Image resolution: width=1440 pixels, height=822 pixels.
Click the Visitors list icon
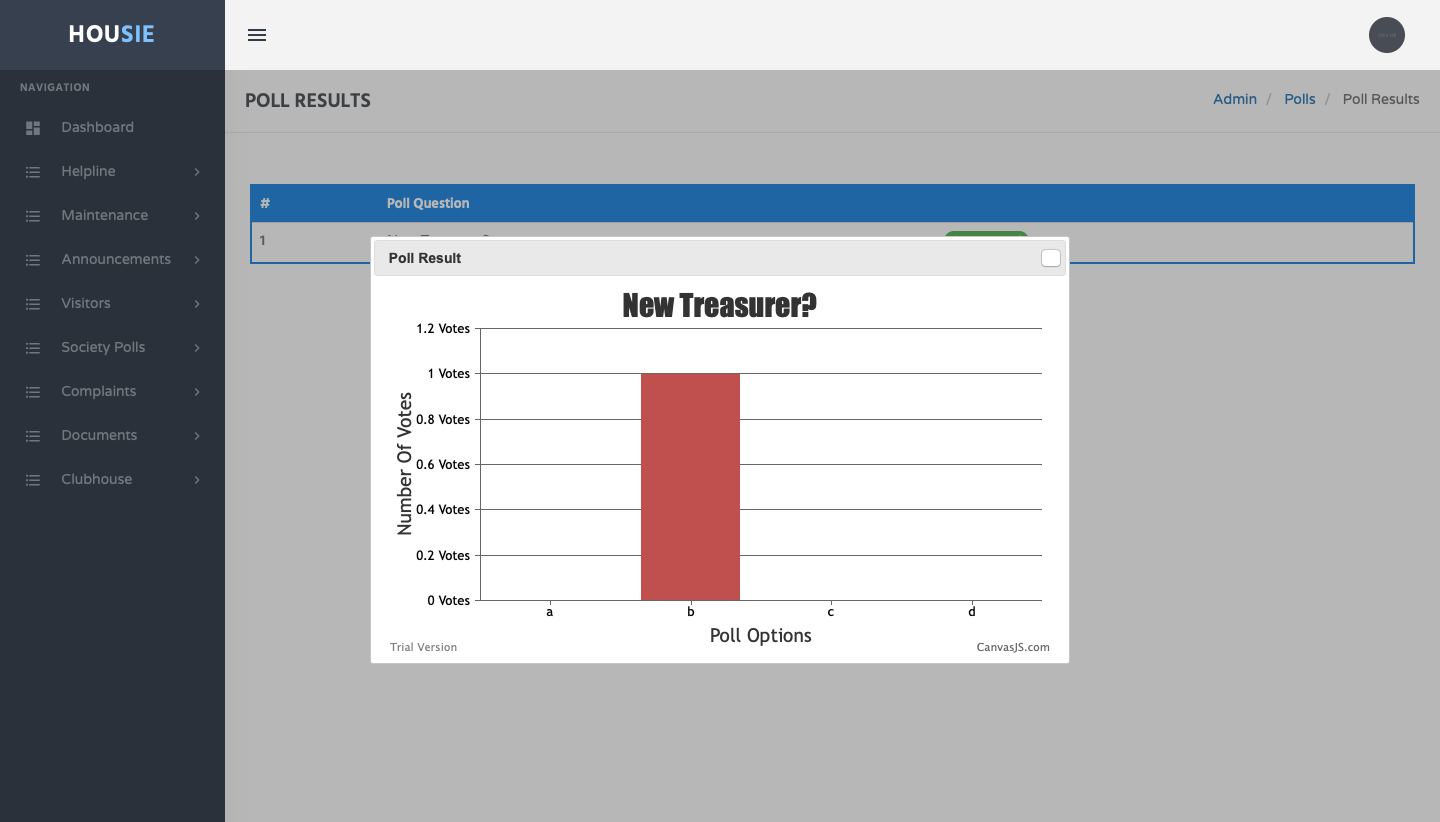33,304
